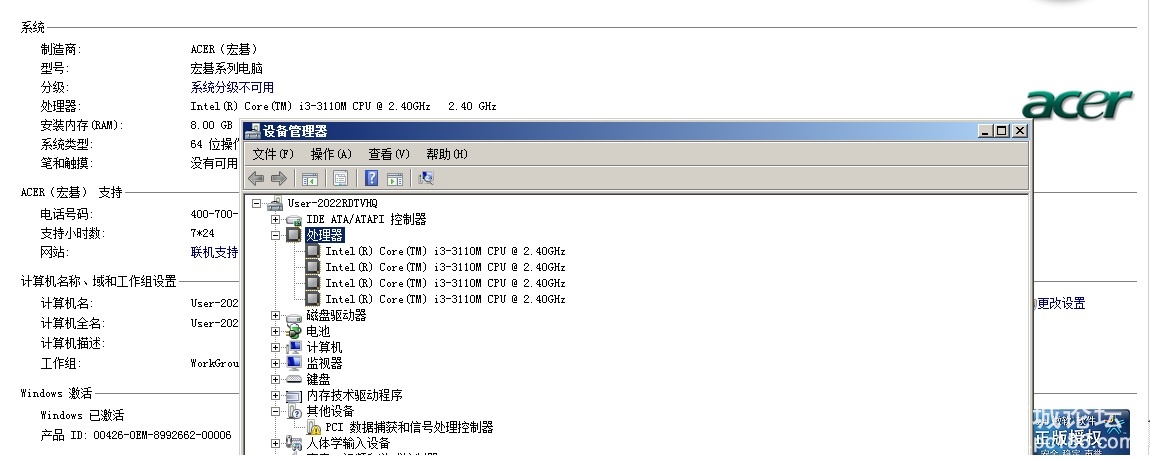Toggle the show/hide action pane toolbar icon
Image resolution: width=1150 pixels, height=460 pixels.
click(395, 178)
